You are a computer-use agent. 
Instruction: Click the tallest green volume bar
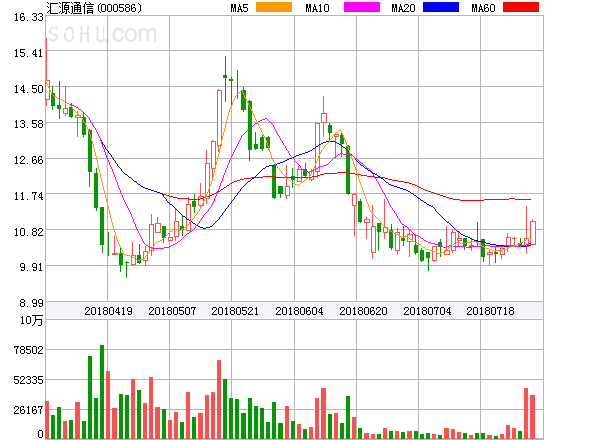coord(102,392)
